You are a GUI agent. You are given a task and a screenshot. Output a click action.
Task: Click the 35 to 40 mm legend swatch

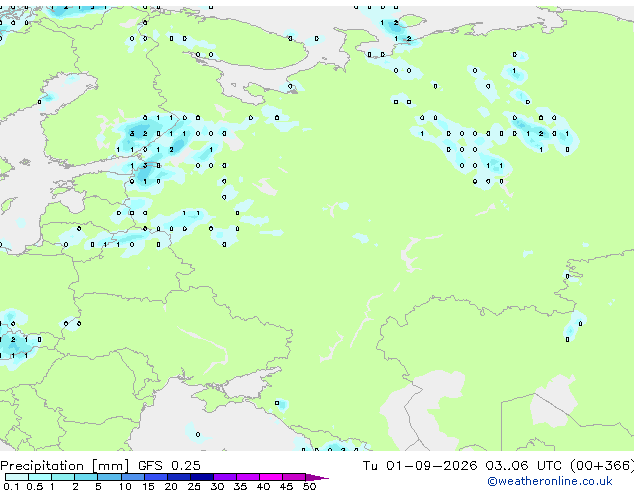247,477
